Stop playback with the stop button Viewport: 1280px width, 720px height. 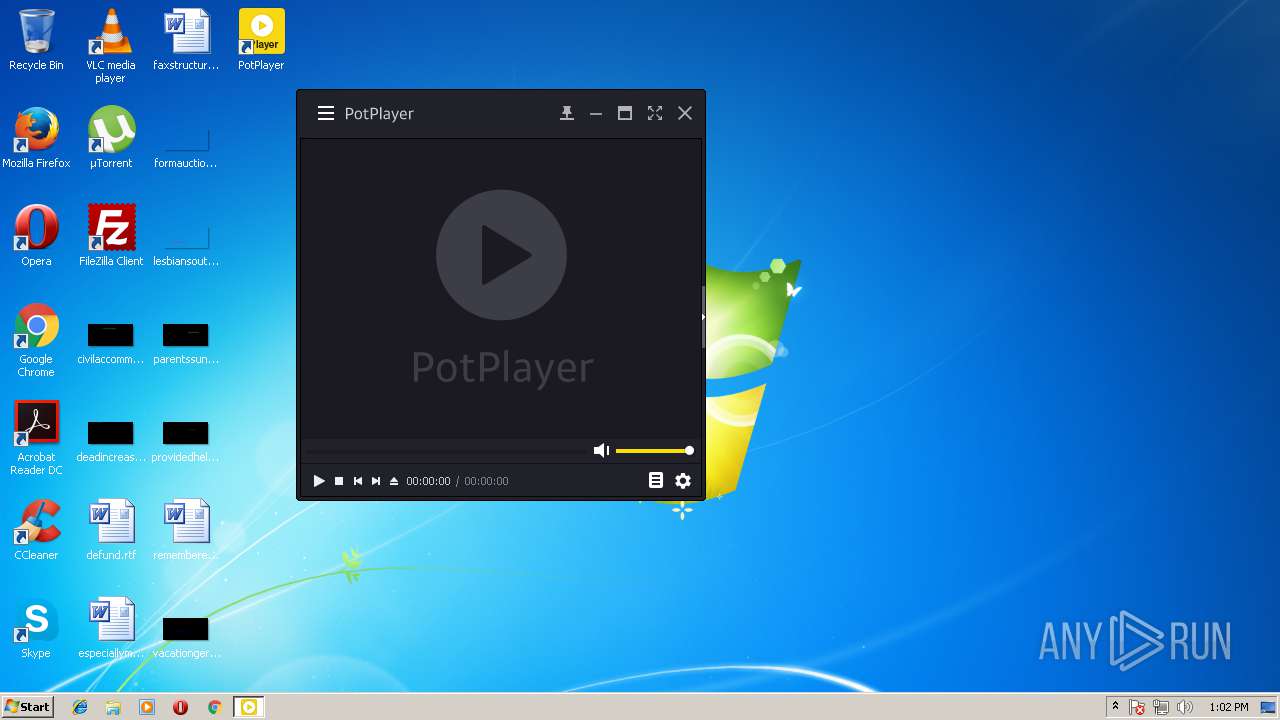tap(339, 481)
